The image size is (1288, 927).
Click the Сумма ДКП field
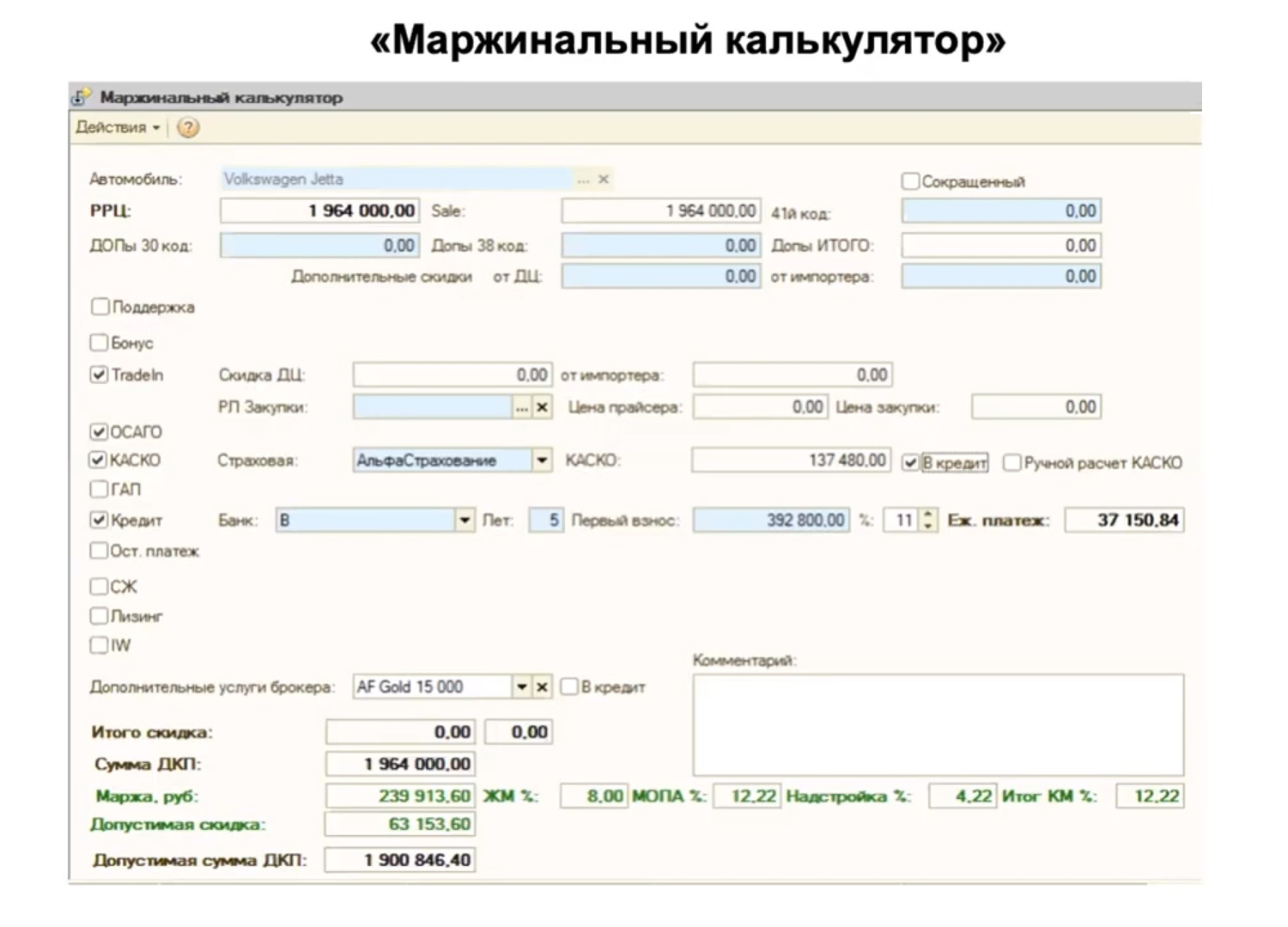tap(400, 764)
